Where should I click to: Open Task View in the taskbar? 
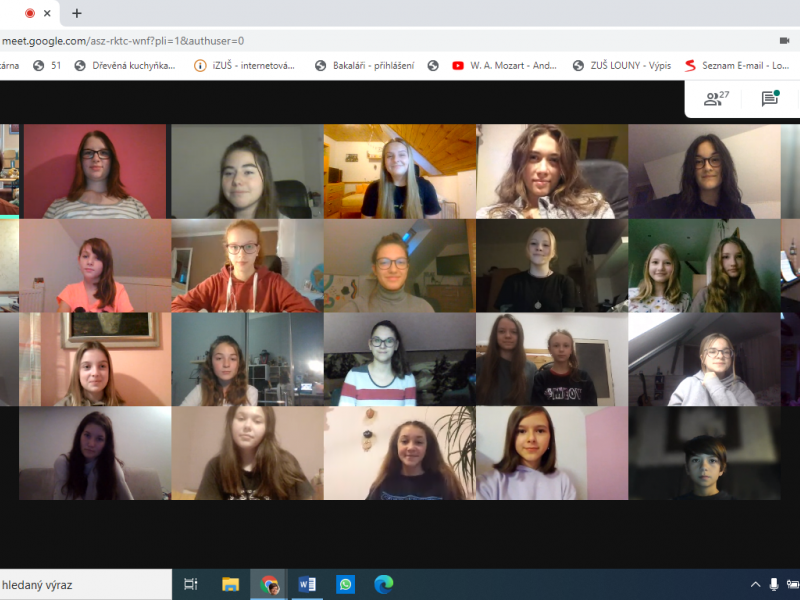tap(191, 584)
